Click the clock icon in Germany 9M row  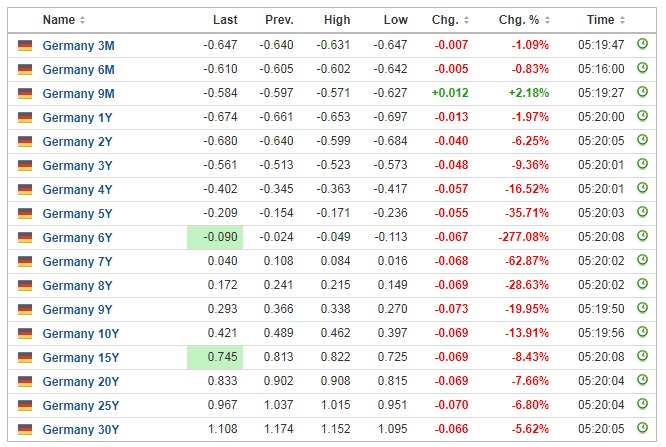(x=642, y=92)
